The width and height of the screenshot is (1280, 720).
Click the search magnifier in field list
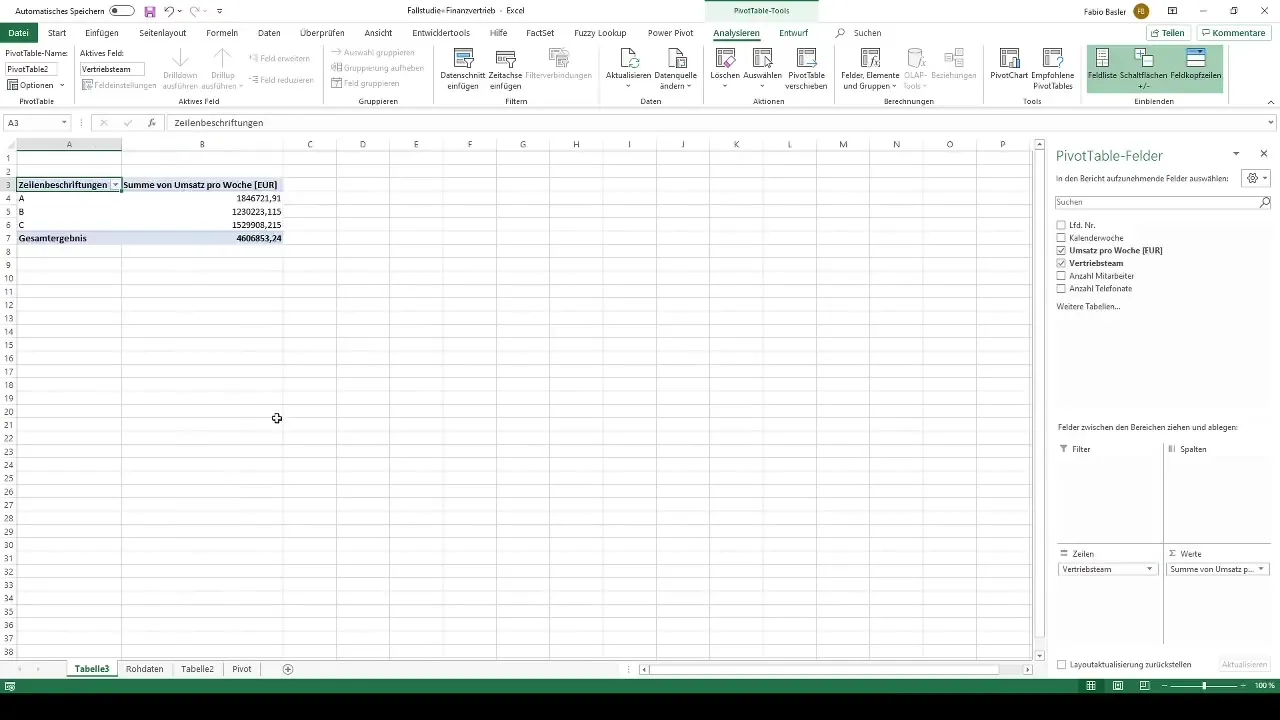1264,202
